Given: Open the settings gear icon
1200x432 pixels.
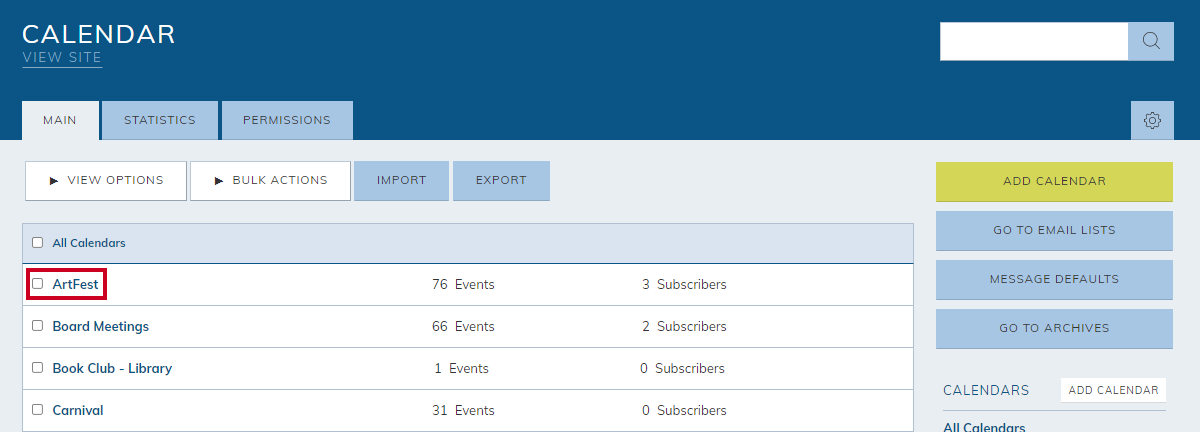Looking at the screenshot, I should point(1152,120).
